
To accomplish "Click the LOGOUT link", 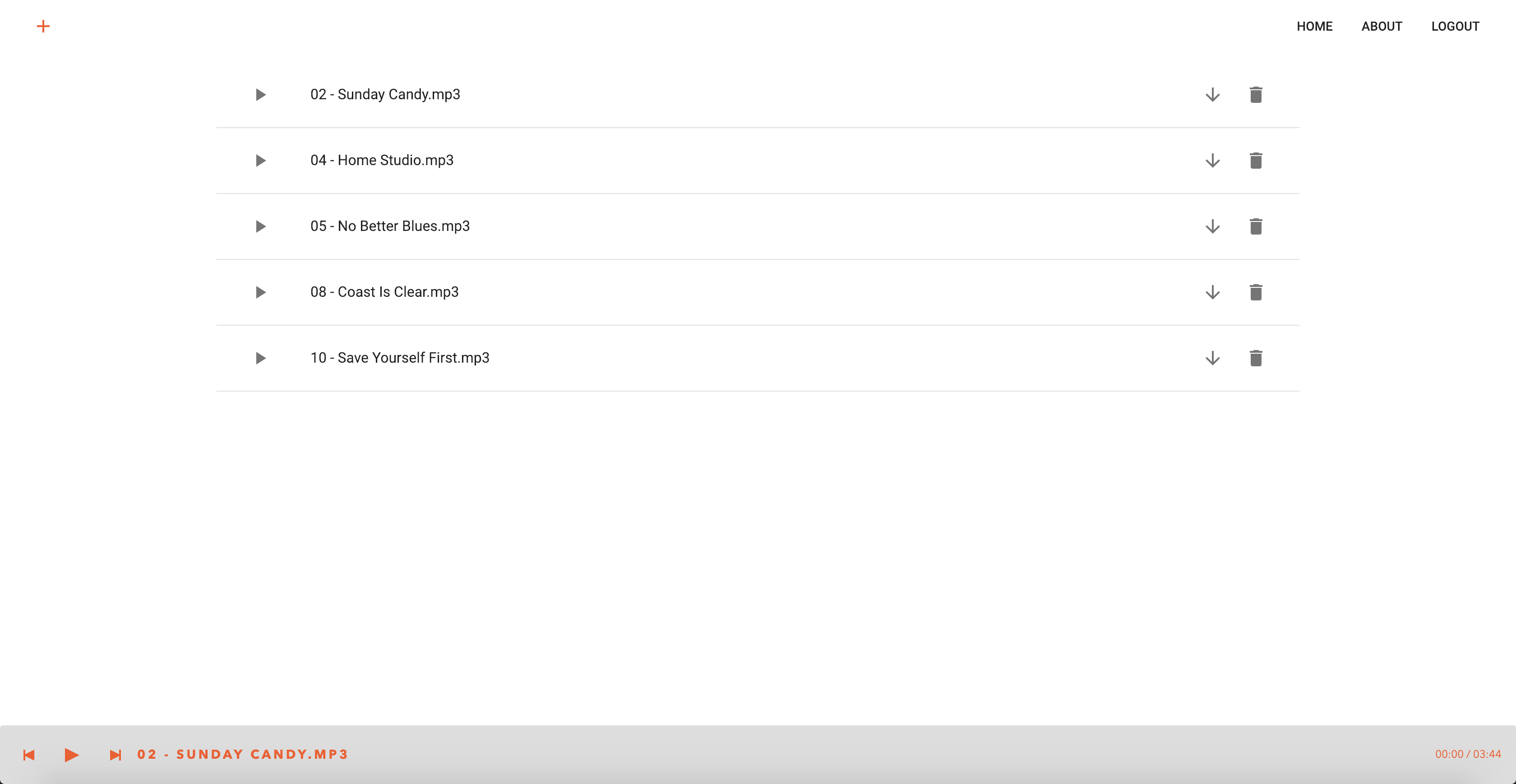I will 1455,27.
